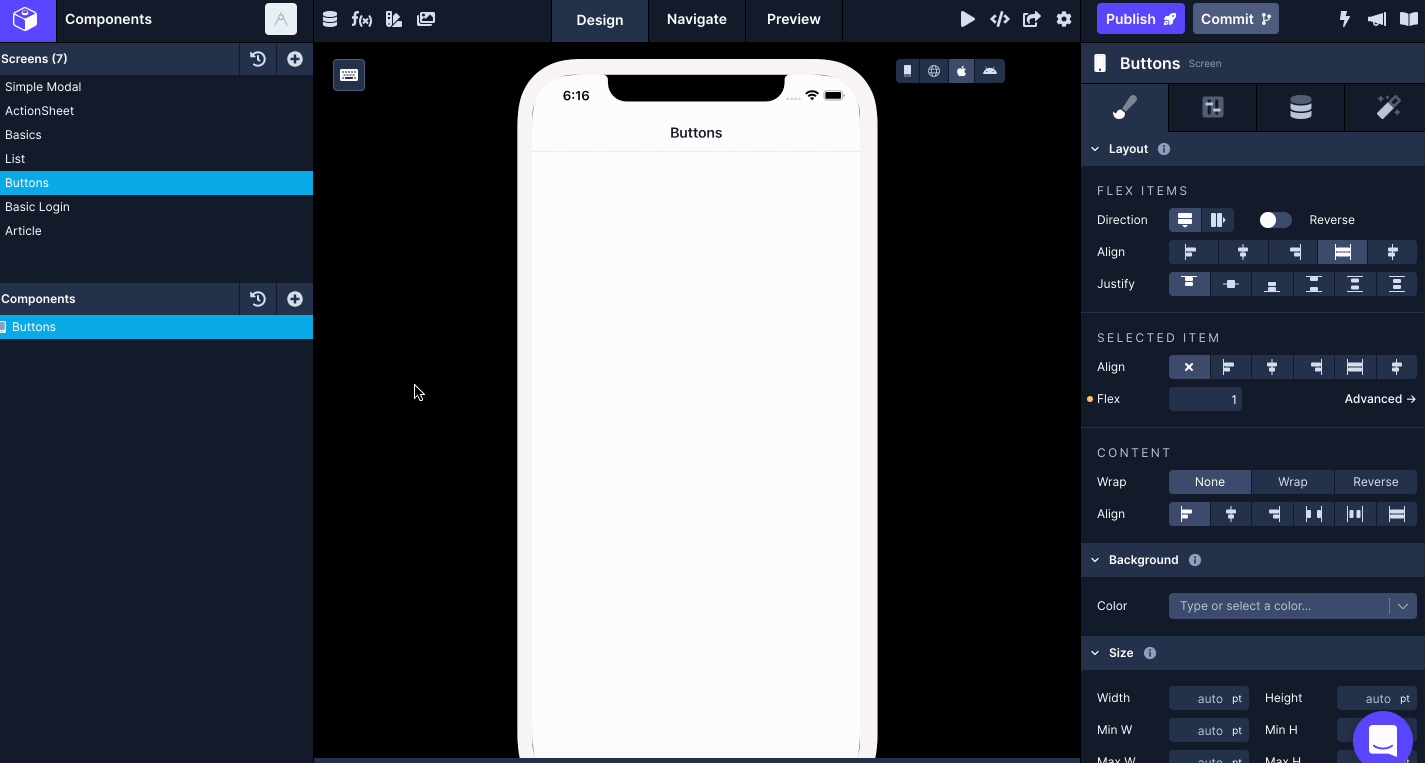Open the Configuration sliders tab

[1213, 107]
